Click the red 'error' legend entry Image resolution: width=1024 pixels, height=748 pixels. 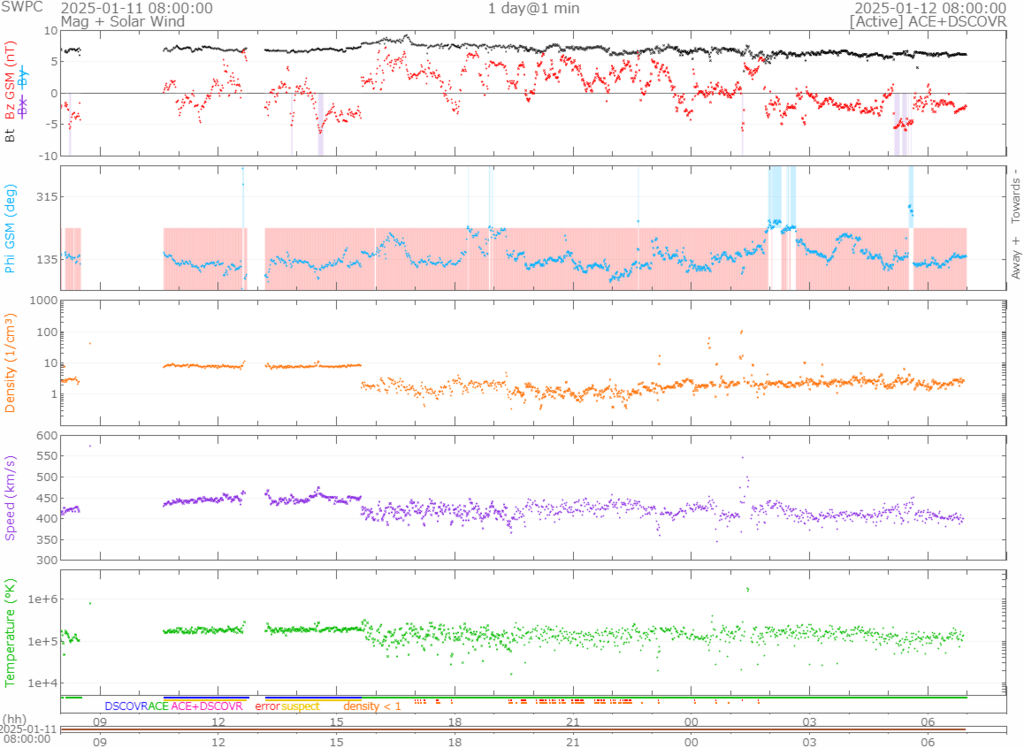click(267, 707)
